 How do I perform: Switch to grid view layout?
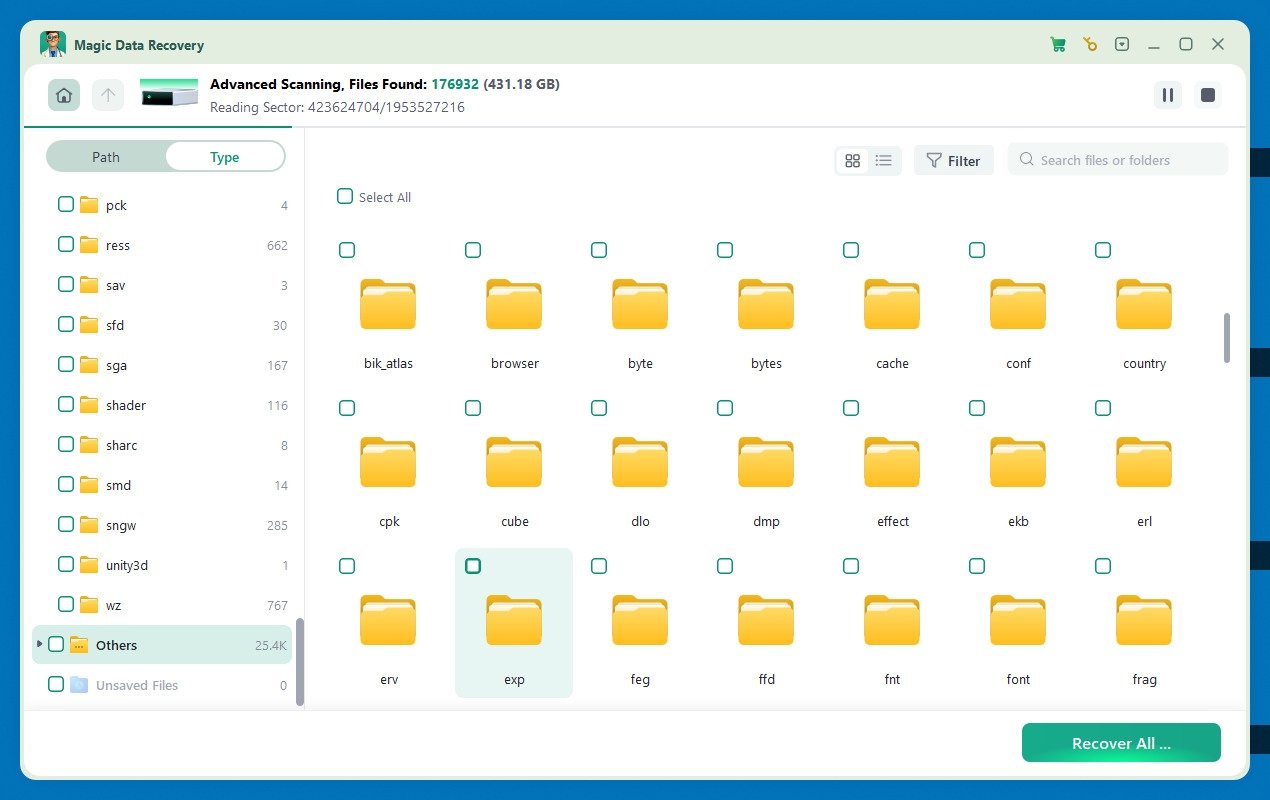(x=852, y=160)
